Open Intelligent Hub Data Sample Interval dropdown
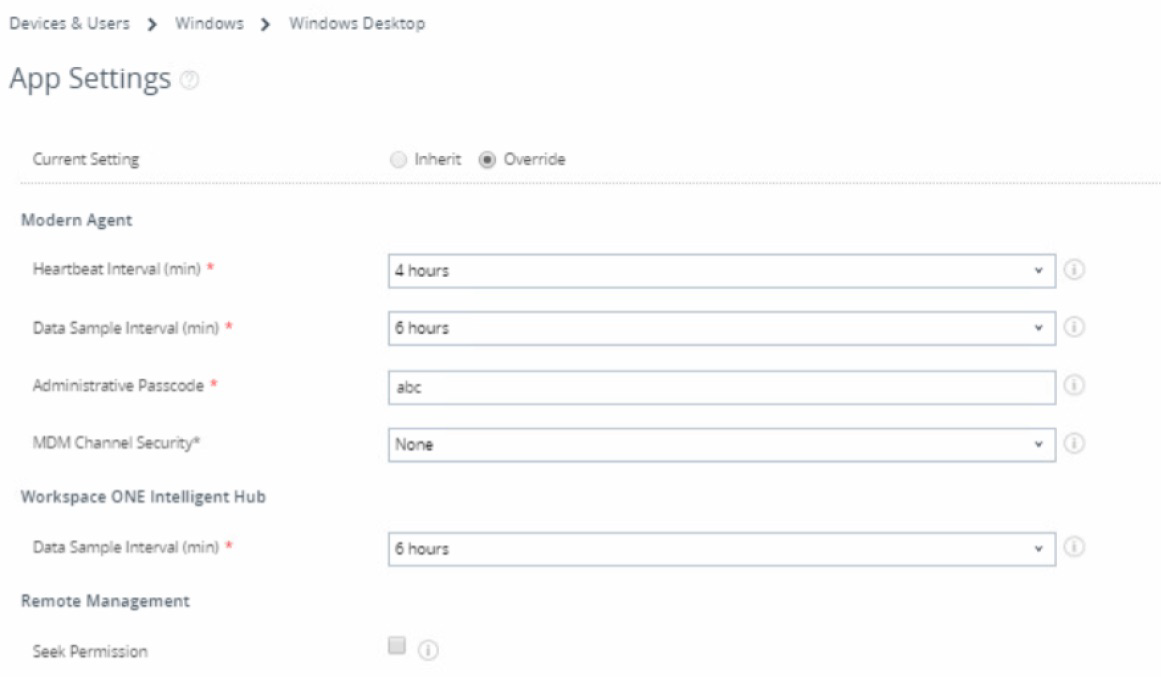 (720, 549)
